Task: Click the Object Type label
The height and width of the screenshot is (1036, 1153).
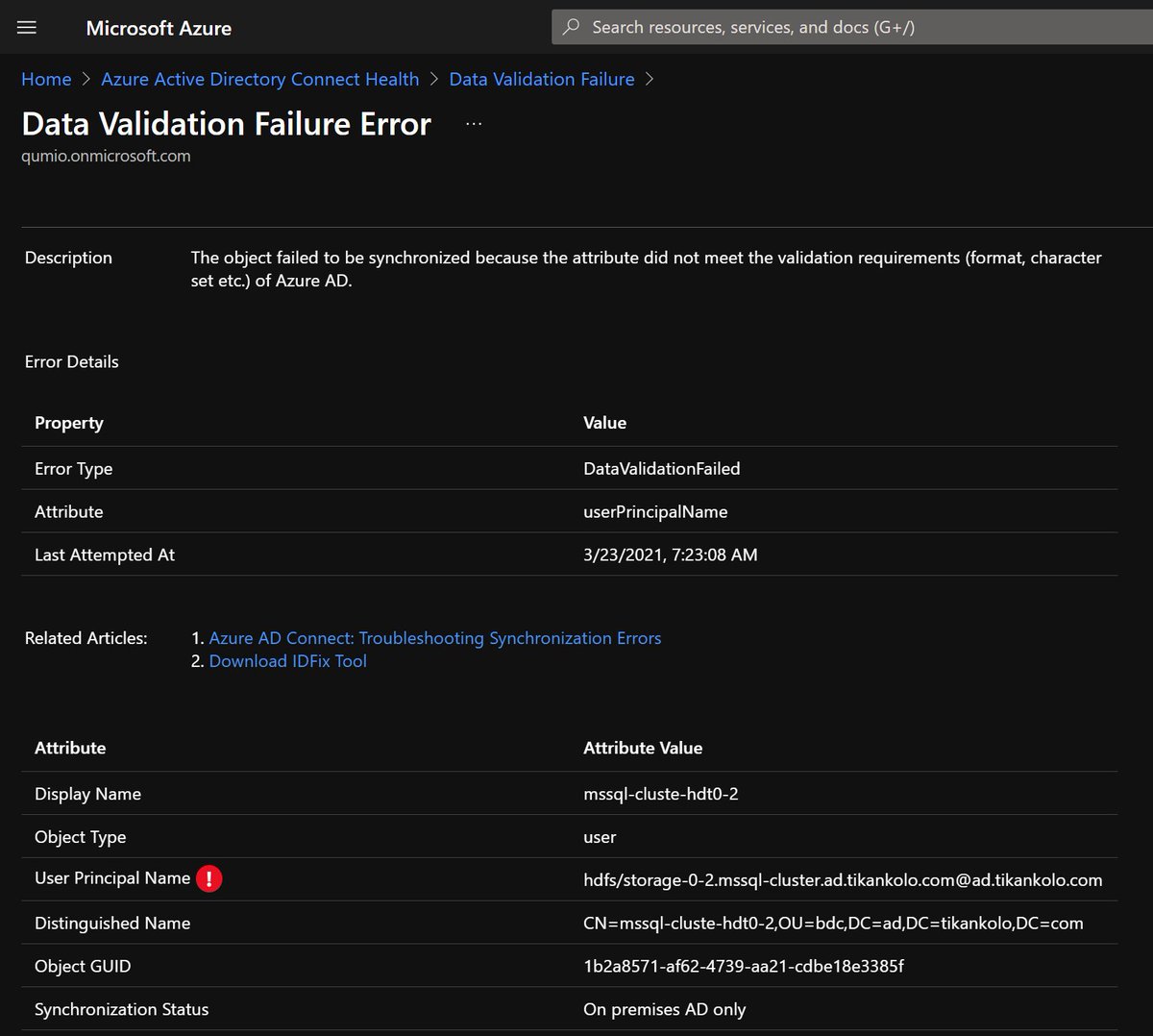Action: coord(81,837)
